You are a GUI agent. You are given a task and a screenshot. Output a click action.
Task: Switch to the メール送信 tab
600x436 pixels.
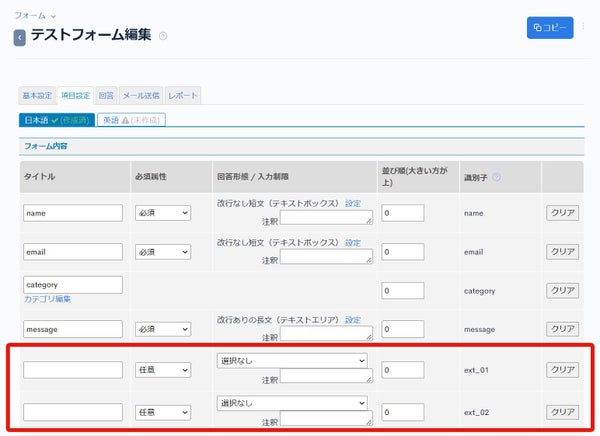pos(141,95)
